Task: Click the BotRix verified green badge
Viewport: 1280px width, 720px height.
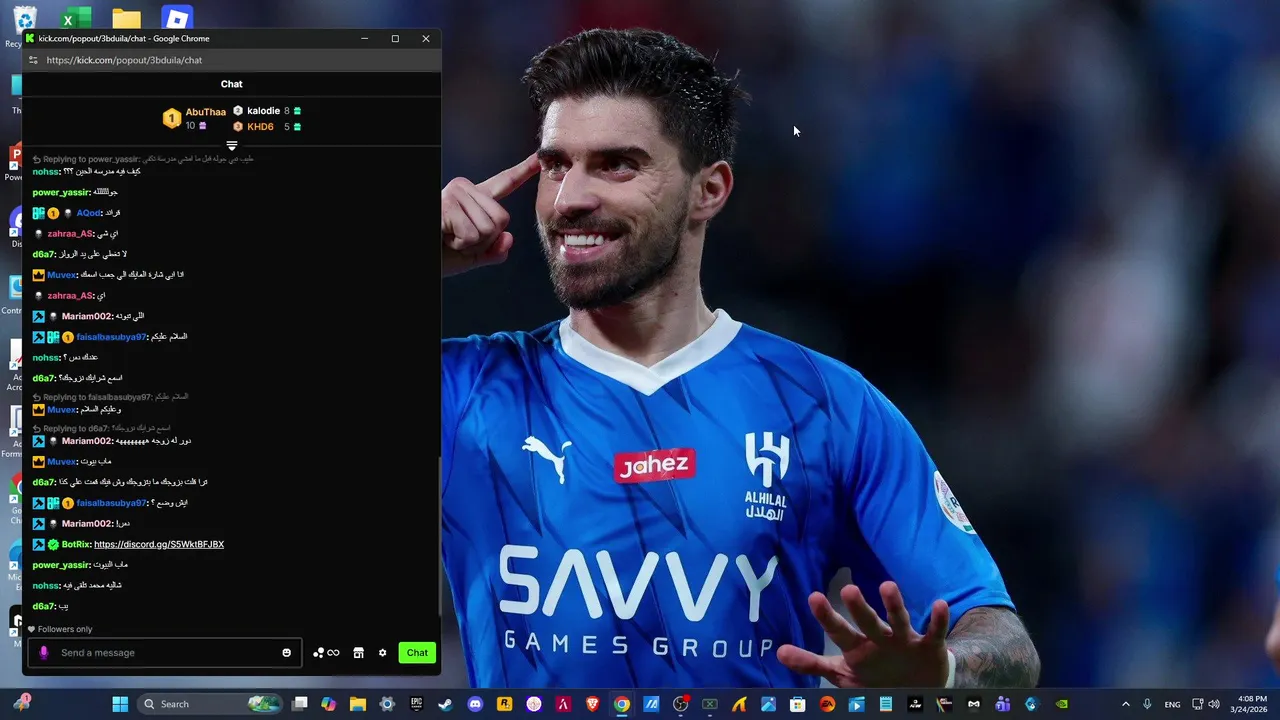Action: [53, 545]
